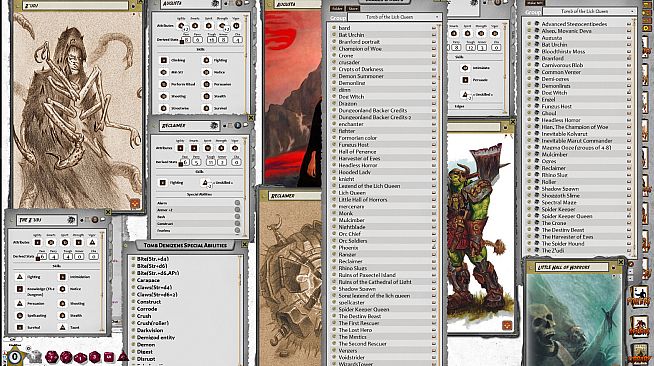654x366 pixels.
Task: Open Carnivorous Blob in NPC list
Action: (x=562, y=65)
